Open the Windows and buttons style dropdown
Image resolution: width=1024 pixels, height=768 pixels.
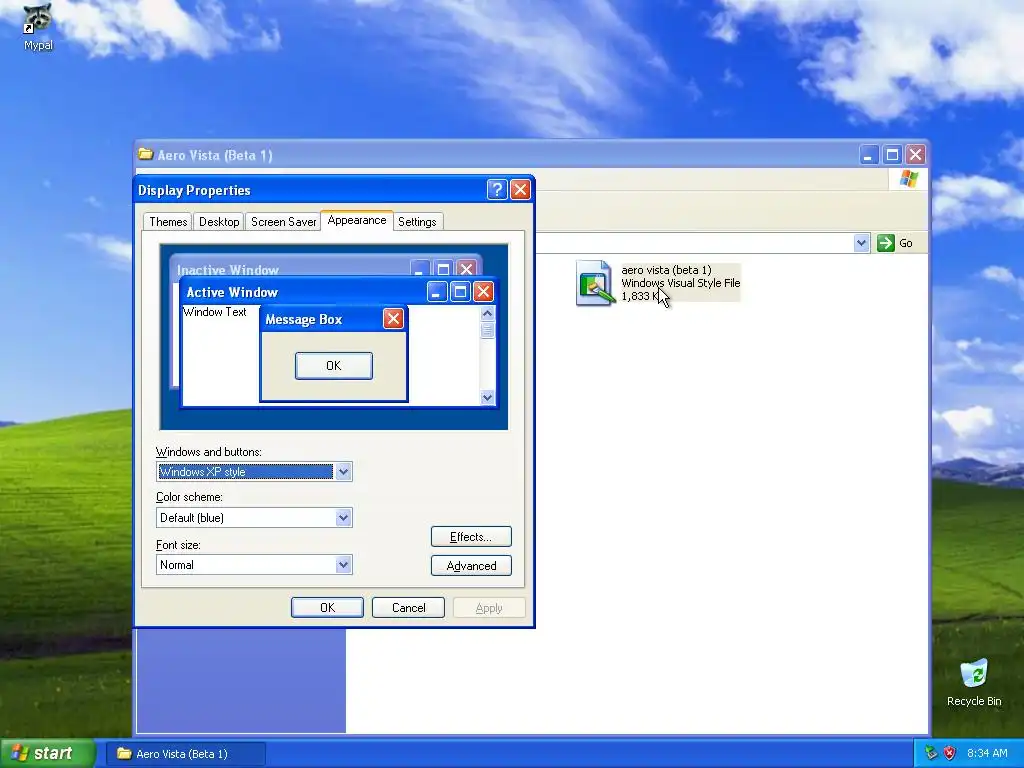[x=344, y=472]
